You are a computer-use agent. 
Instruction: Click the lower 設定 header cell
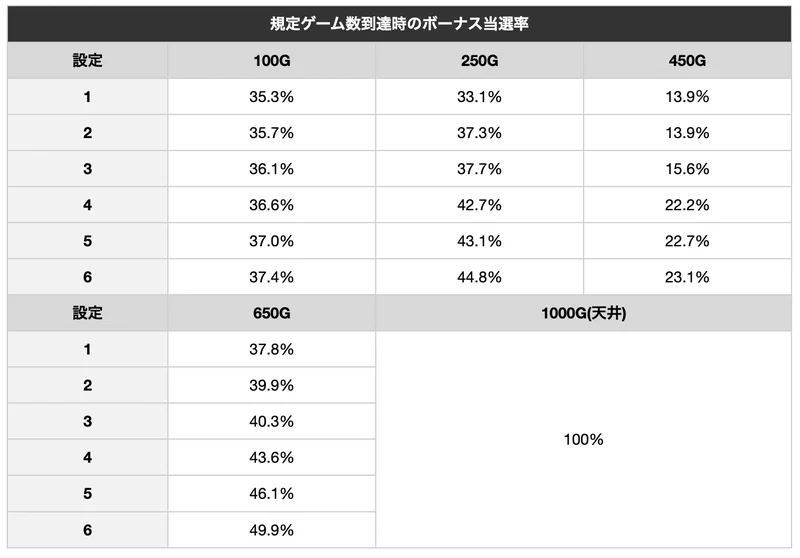[88, 313]
